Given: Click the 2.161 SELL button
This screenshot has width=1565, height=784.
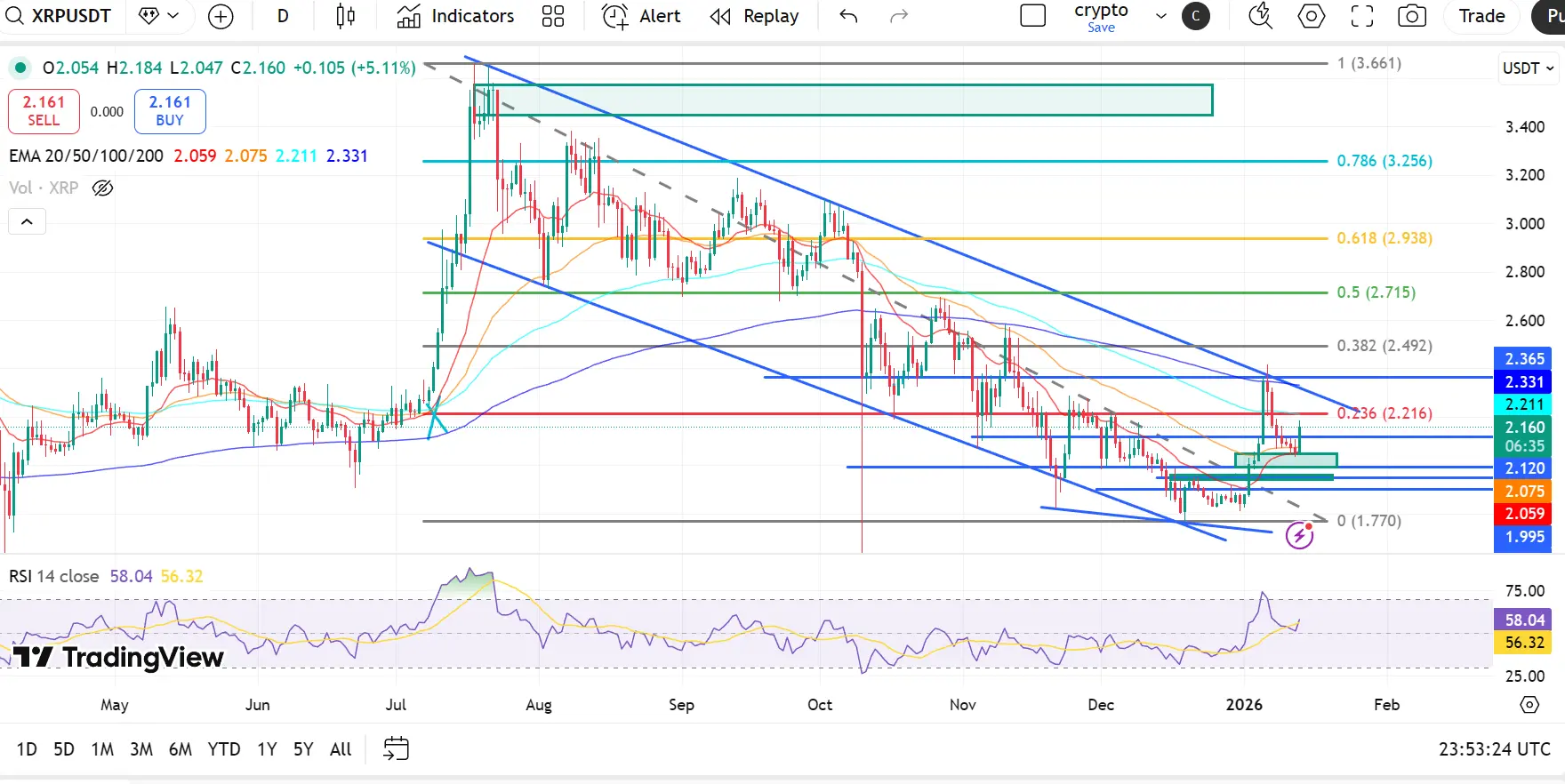Looking at the screenshot, I should (x=44, y=111).
